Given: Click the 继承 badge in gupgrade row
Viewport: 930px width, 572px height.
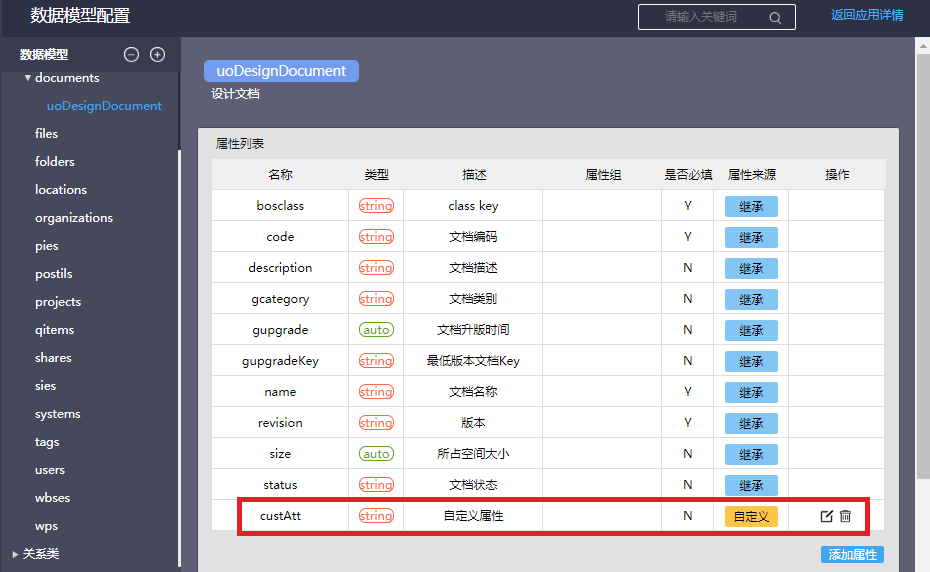Looking at the screenshot, I should (751, 331).
